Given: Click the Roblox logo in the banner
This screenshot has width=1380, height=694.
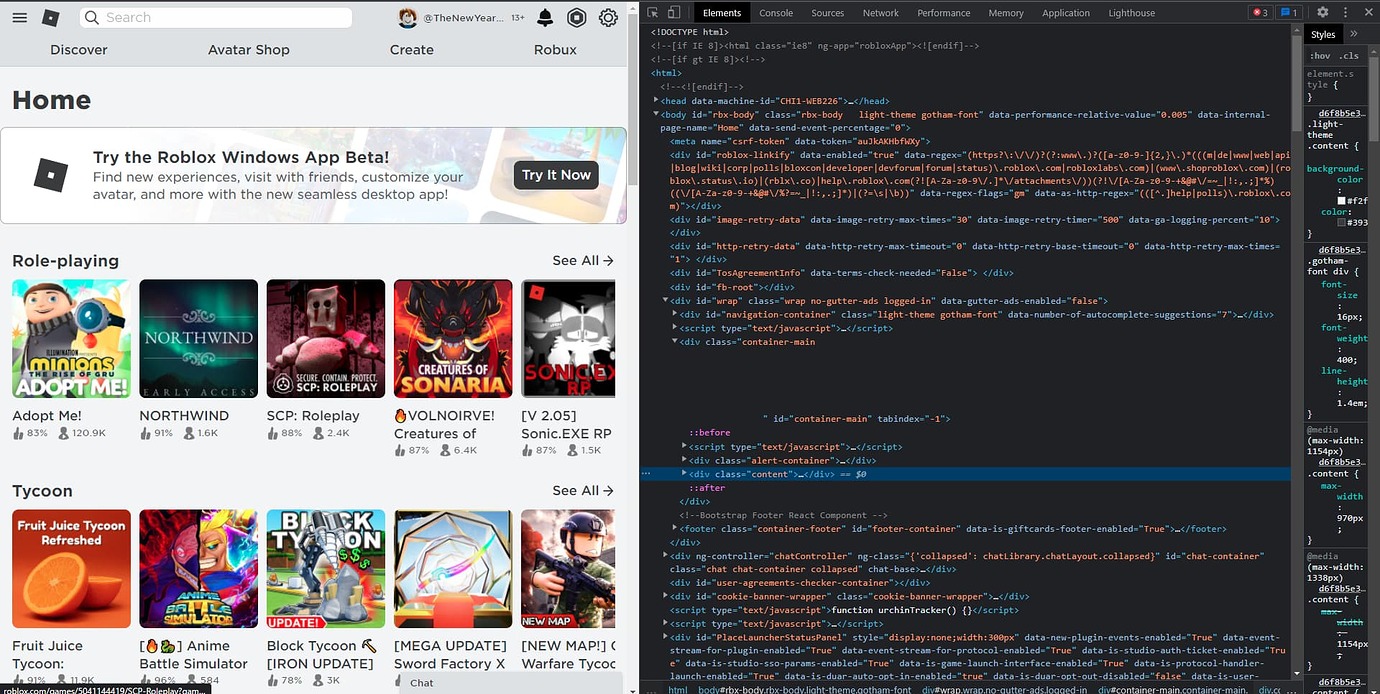Looking at the screenshot, I should [50, 176].
